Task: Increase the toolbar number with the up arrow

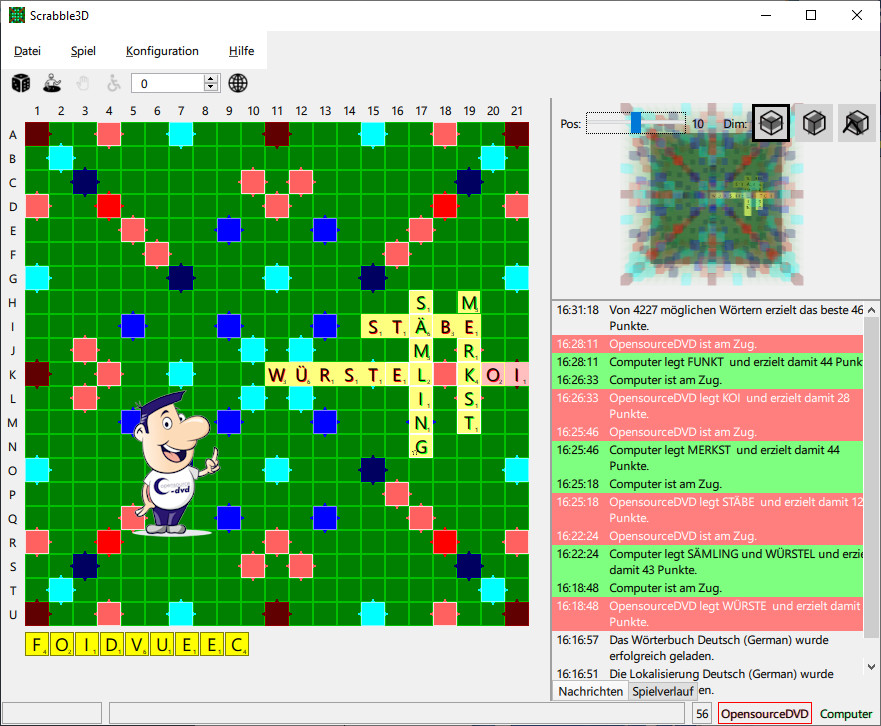Action: [210, 79]
